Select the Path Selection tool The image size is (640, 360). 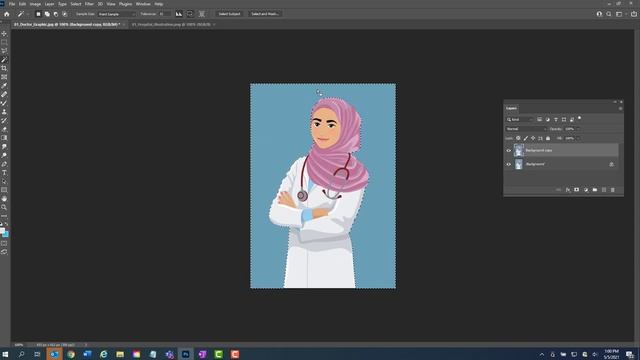[x=4, y=181]
